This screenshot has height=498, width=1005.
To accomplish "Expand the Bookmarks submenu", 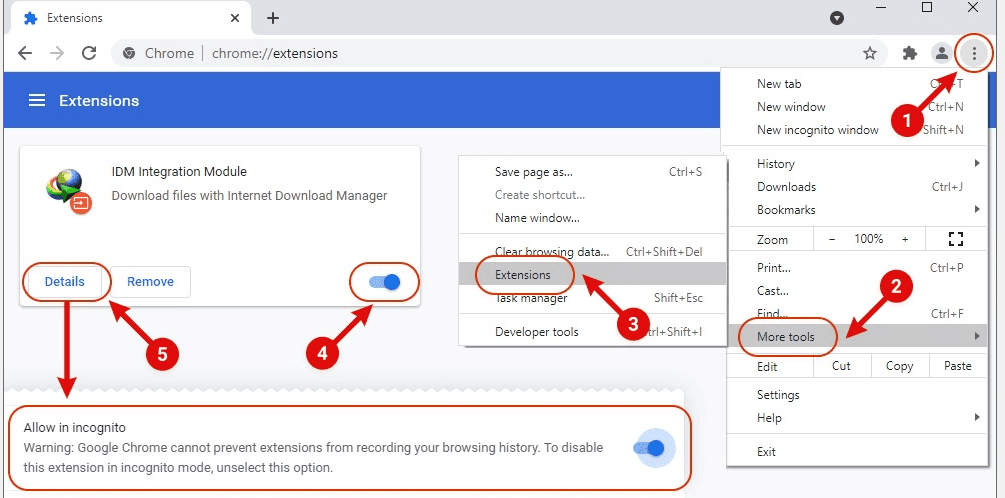I will click(858, 210).
